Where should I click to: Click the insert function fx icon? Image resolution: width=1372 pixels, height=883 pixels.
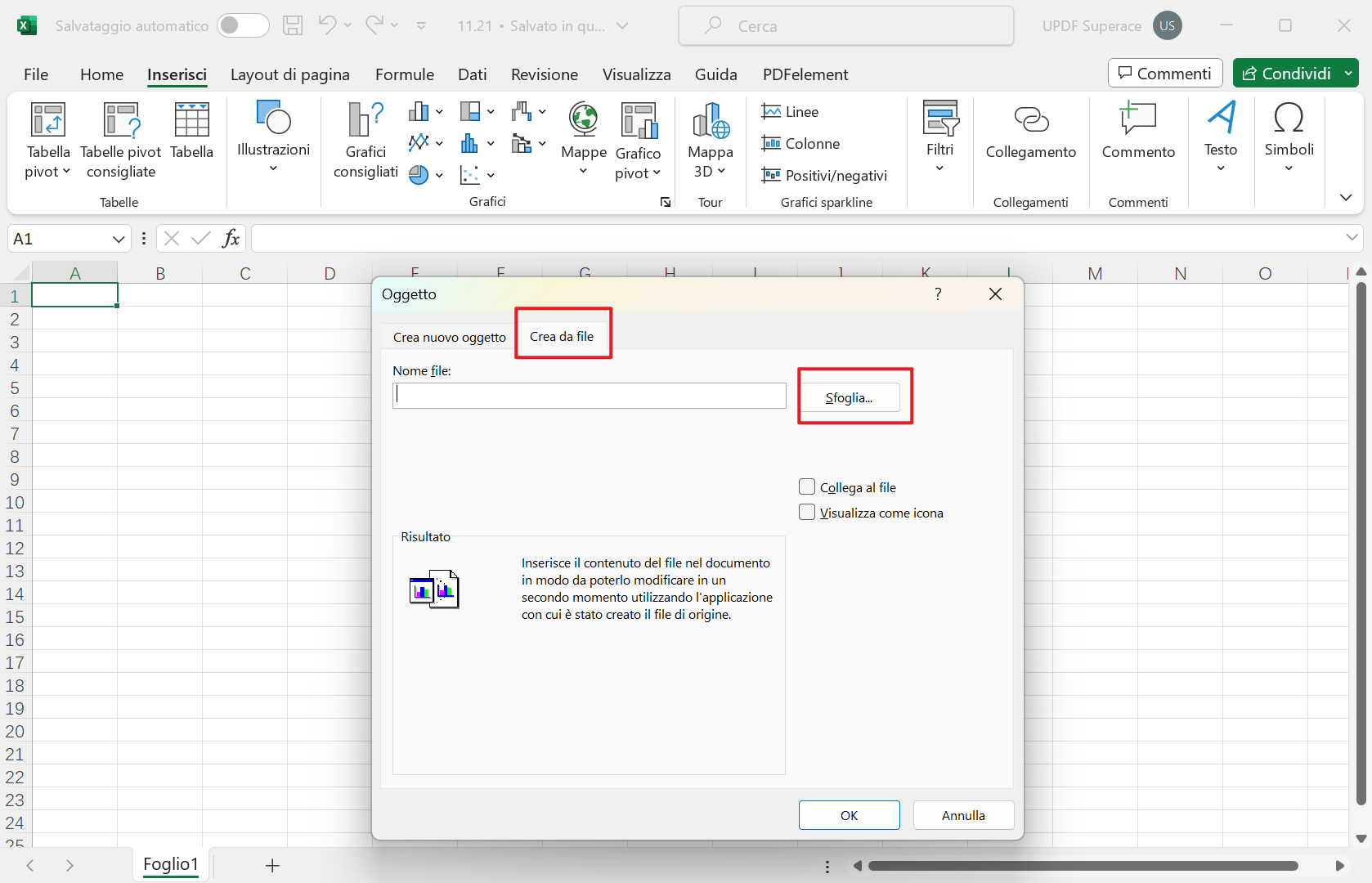(231, 238)
